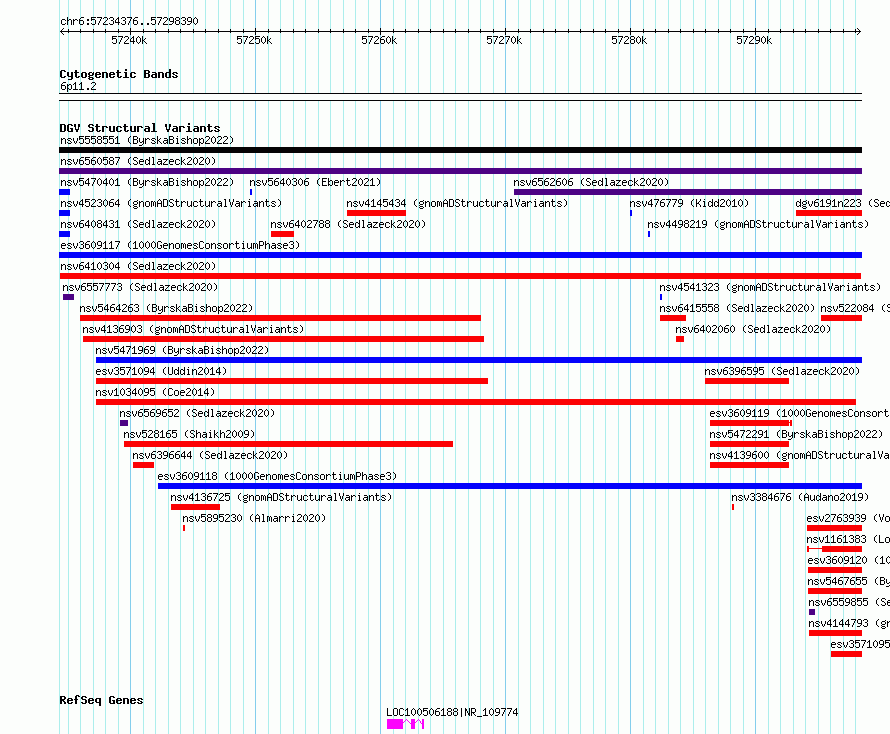Image resolution: width=890 pixels, height=734 pixels.
Task: Select nsv476779 (Kidd2010) label
Action: coord(689,203)
